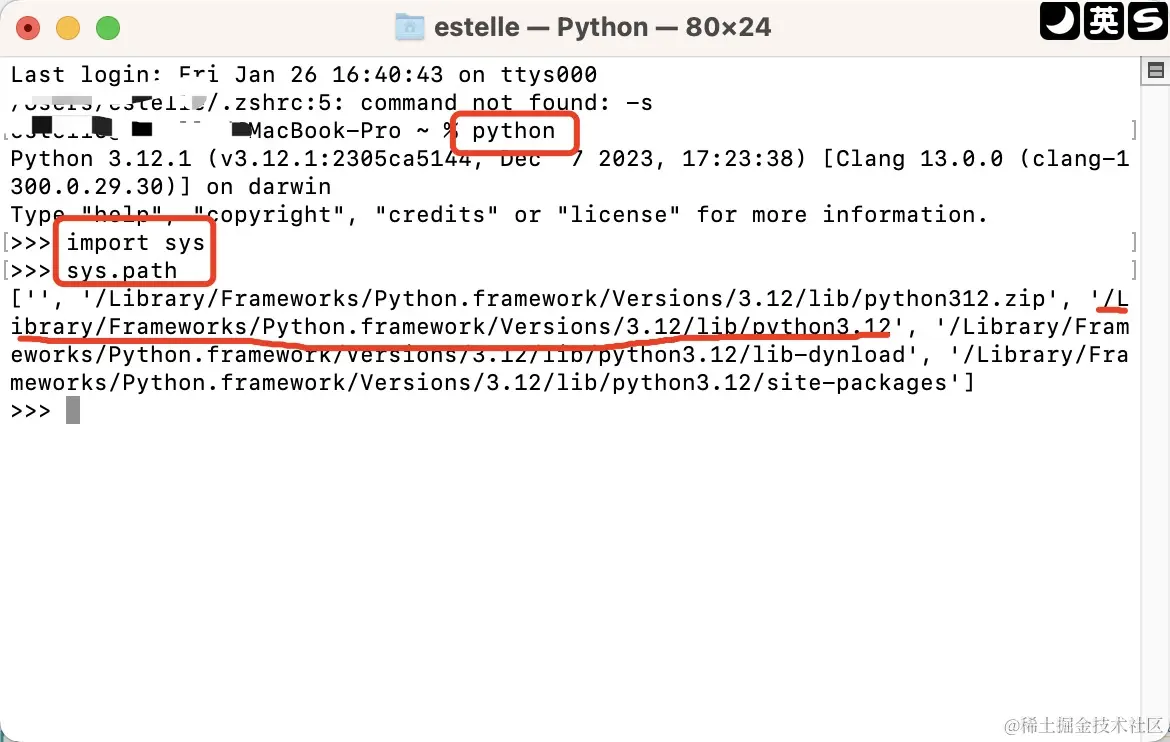1170x742 pixels.
Task: Click the sys.path command line
Action: [x=122, y=270]
